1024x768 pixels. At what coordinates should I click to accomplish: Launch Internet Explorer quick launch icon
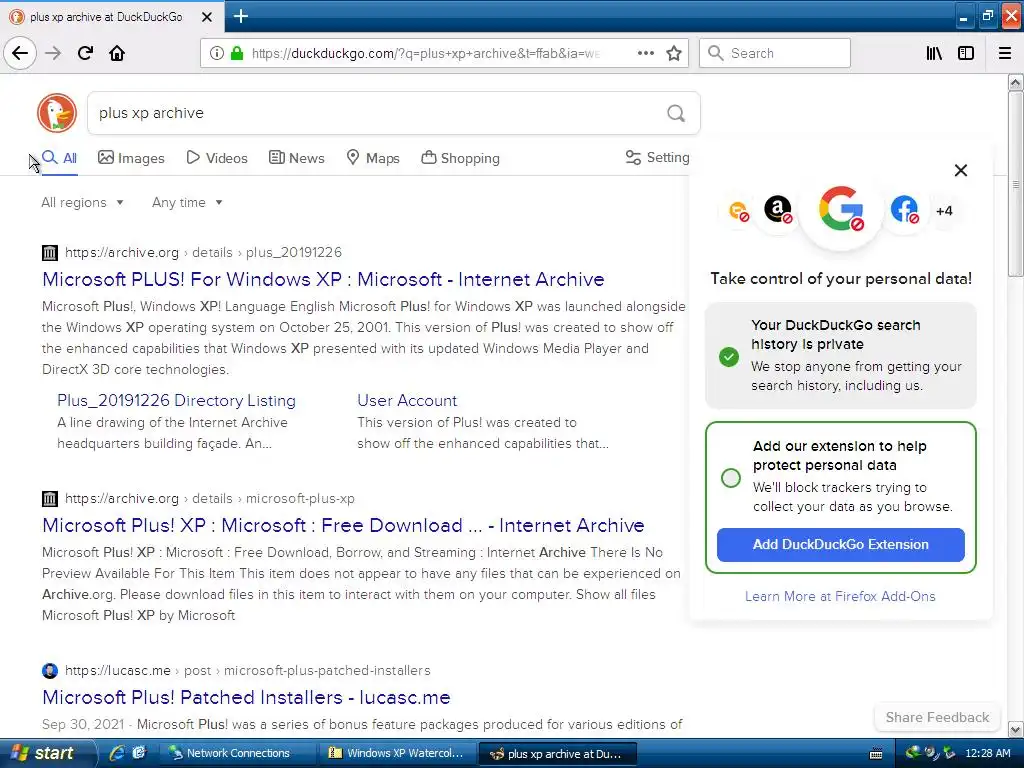(116, 753)
